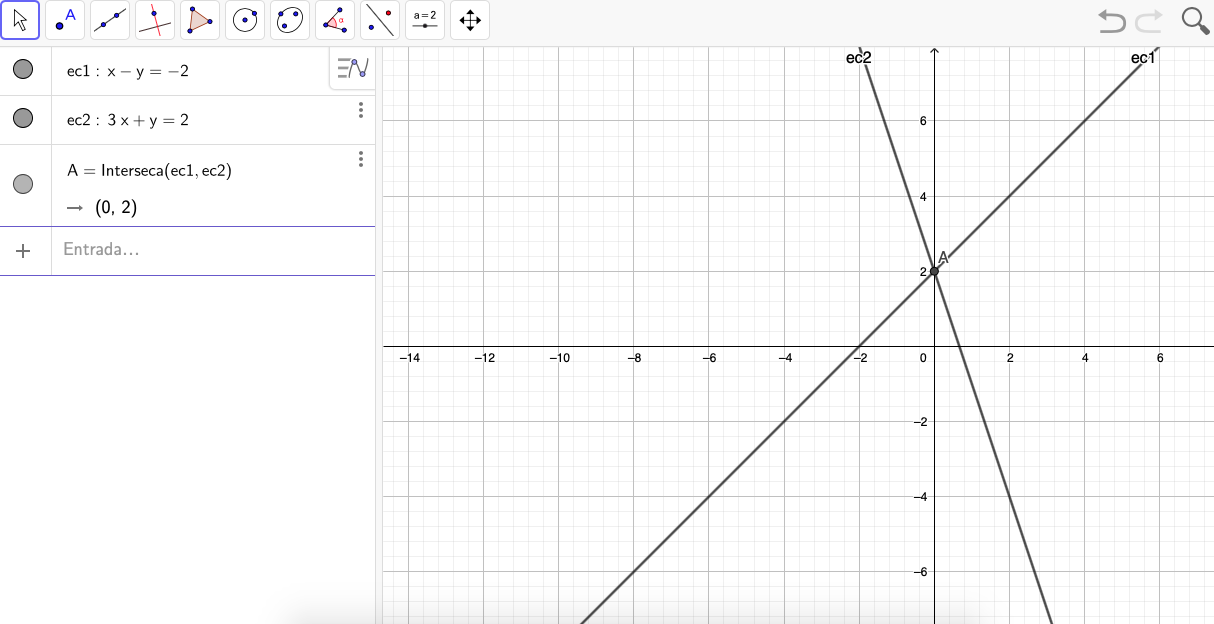This screenshot has height=624, width=1214.
Task: Click the plus button beside Entrada
Action: (23, 251)
